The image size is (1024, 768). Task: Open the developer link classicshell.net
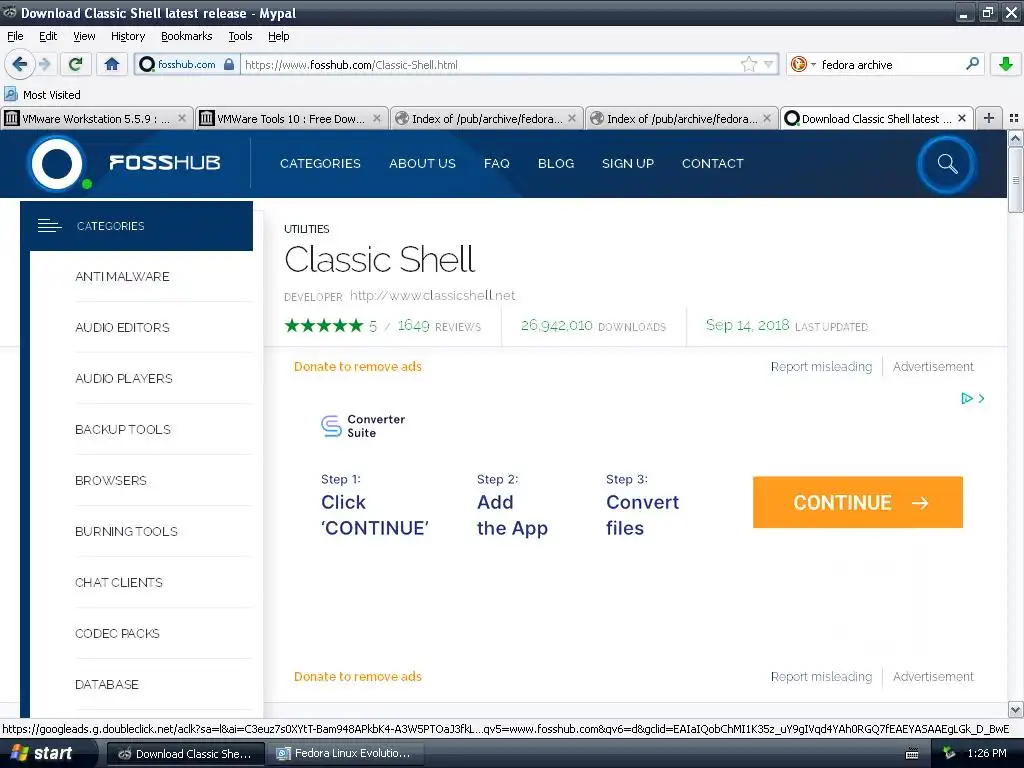click(x=432, y=295)
